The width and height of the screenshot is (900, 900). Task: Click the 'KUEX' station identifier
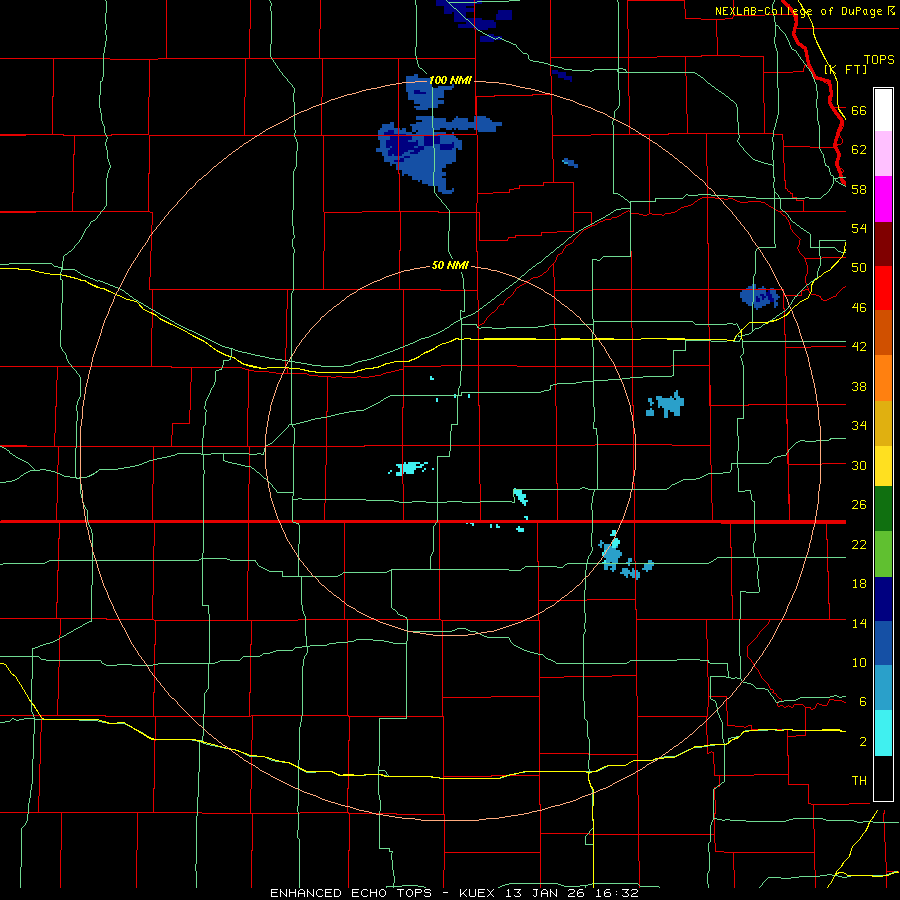coord(476,893)
